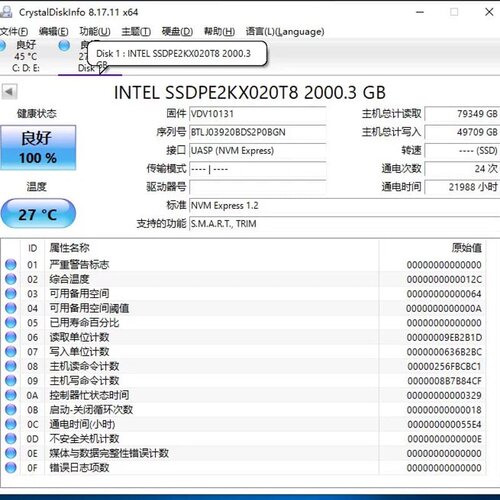Viewport: 500px width, 500px height.
Task: Click status orb for attribute 0E 媒体与数据完整性错误计数
Action: click(11, 453)
